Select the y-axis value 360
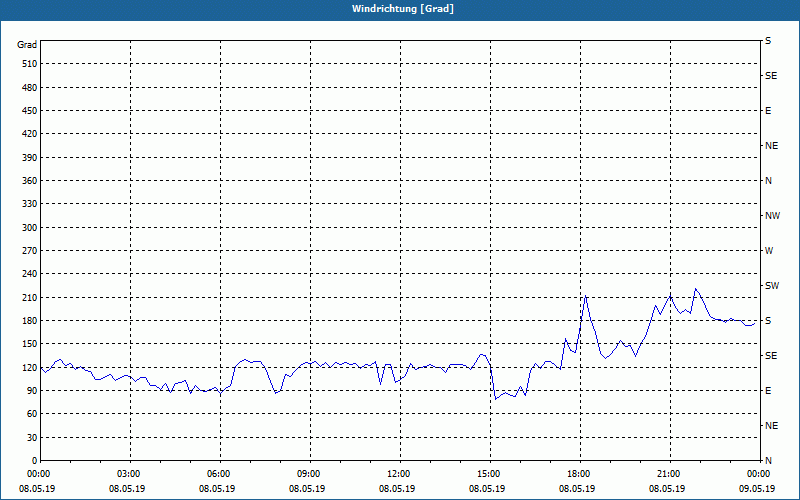Image resolution: width=800 pixels, height=500 pixels. point(30,181)
